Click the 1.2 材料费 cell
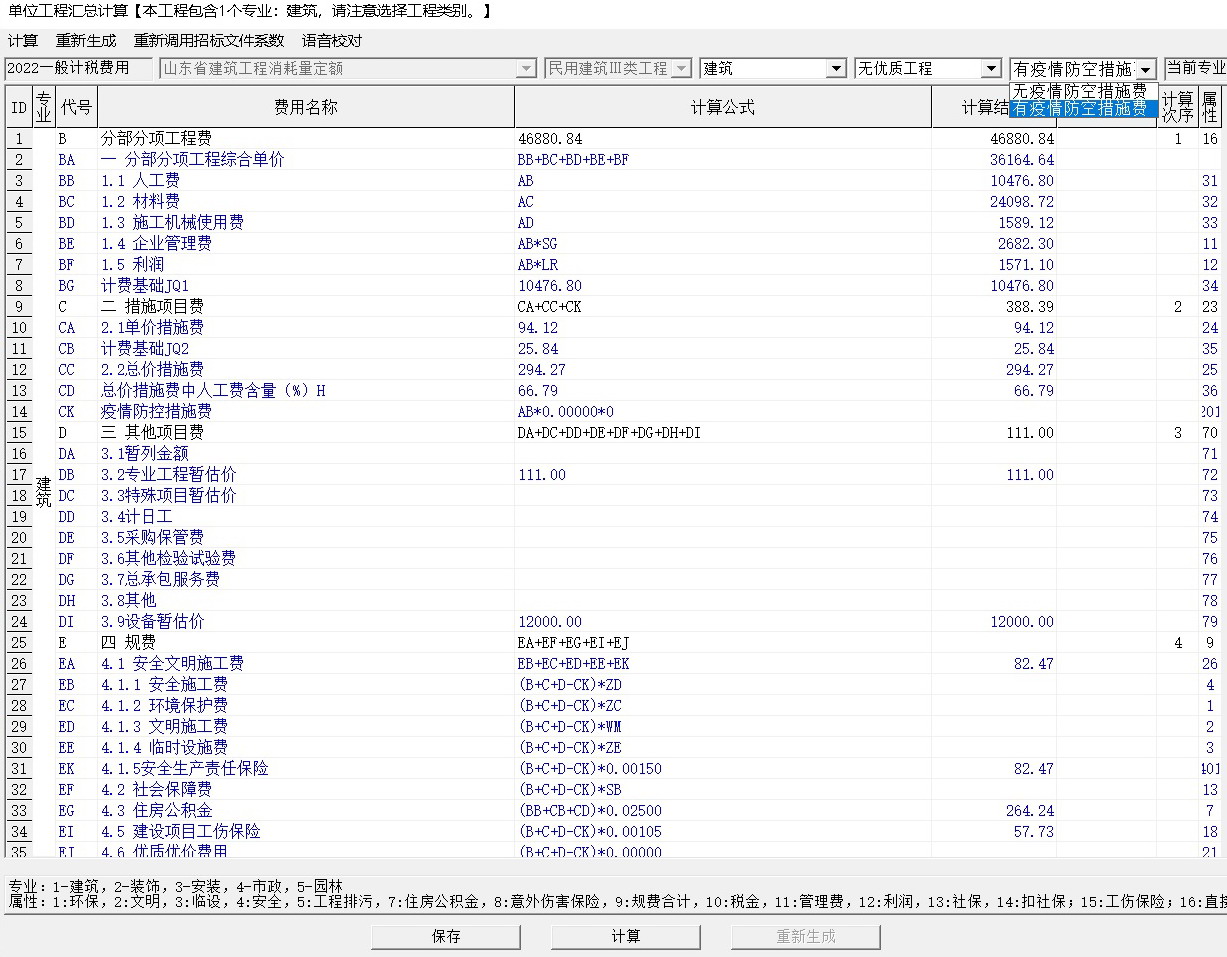Viewport: 1227px width, 957px height. [306, 202]
